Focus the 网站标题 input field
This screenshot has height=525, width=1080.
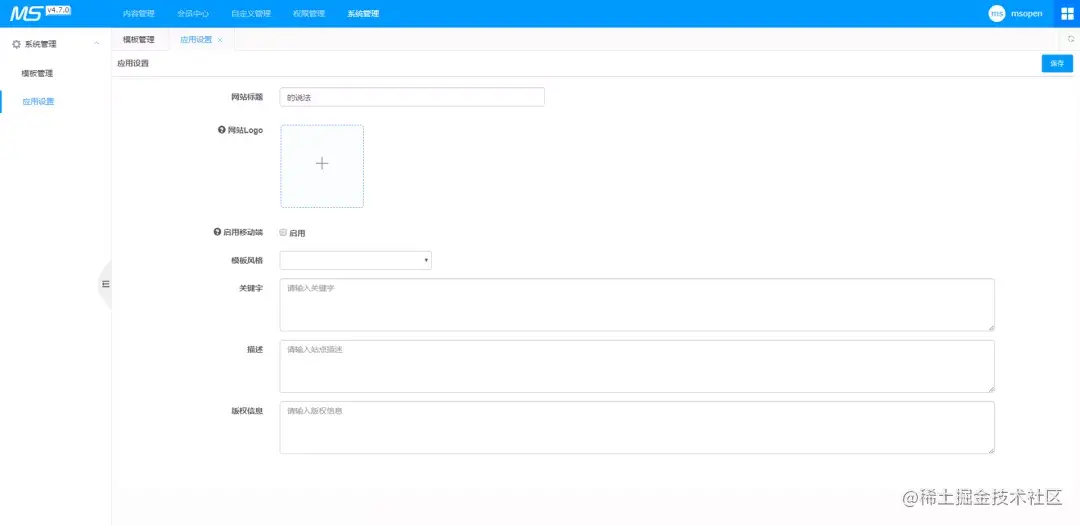(412, 97)
